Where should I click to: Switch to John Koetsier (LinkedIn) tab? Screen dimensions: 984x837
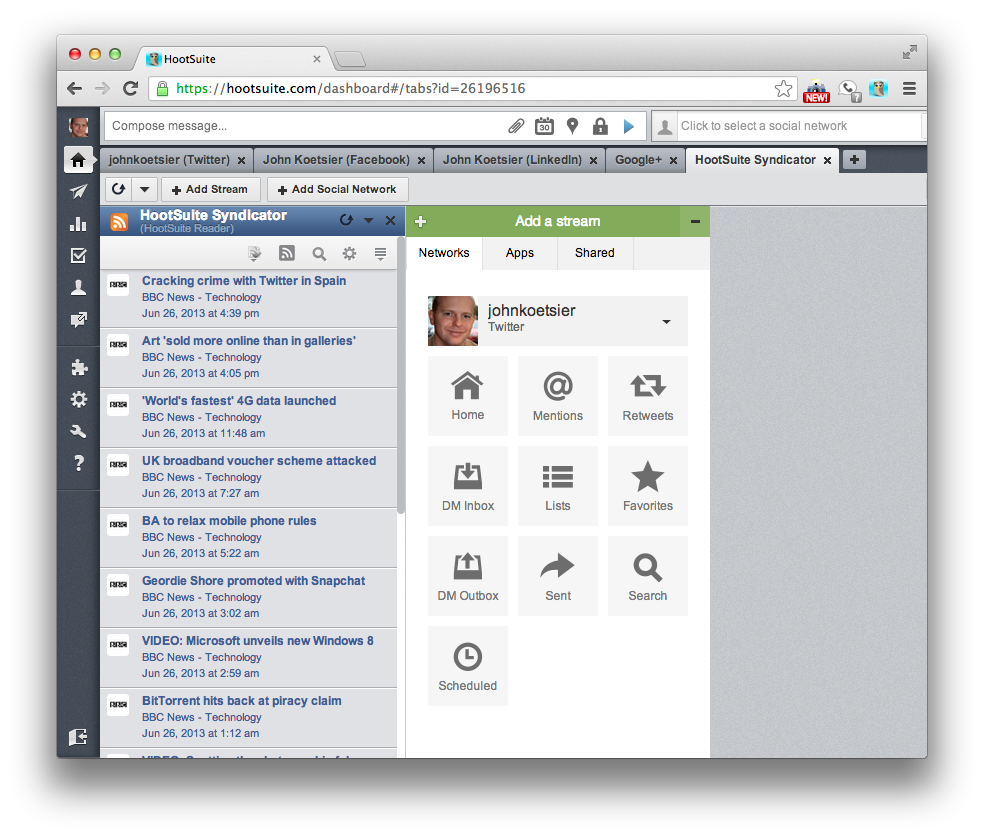pos(512,160)
